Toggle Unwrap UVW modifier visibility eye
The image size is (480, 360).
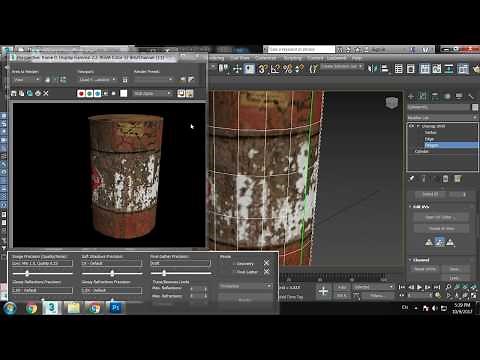(x=411, y=126)
